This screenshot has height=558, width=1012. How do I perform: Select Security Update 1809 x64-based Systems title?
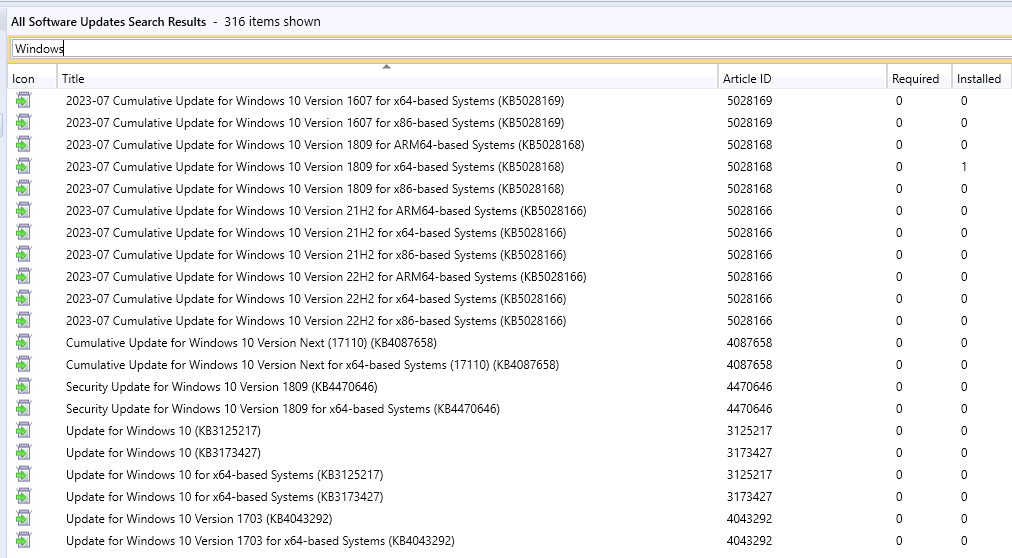click(x=283, y=408)
